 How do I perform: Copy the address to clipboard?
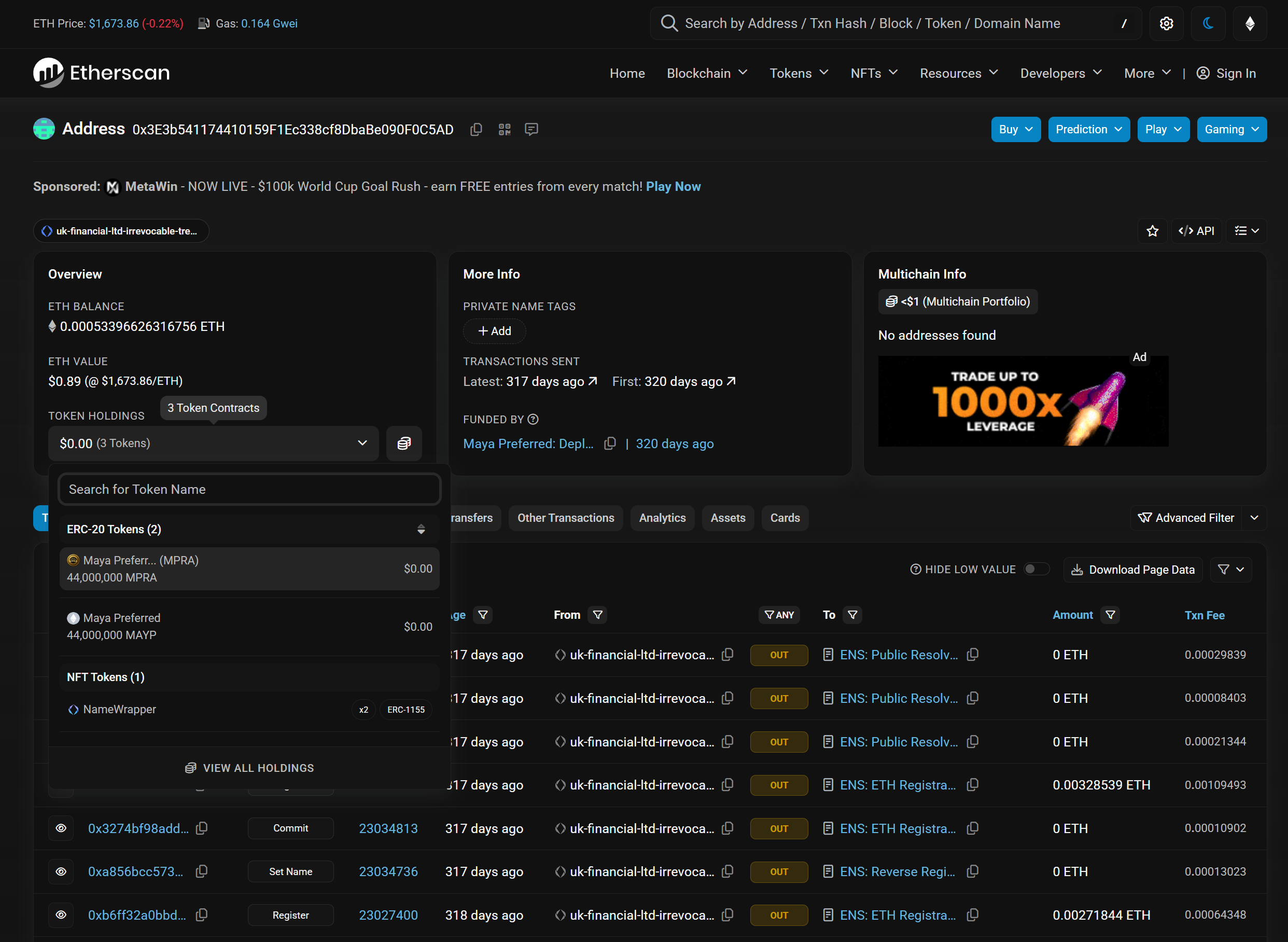pos(476,130)
